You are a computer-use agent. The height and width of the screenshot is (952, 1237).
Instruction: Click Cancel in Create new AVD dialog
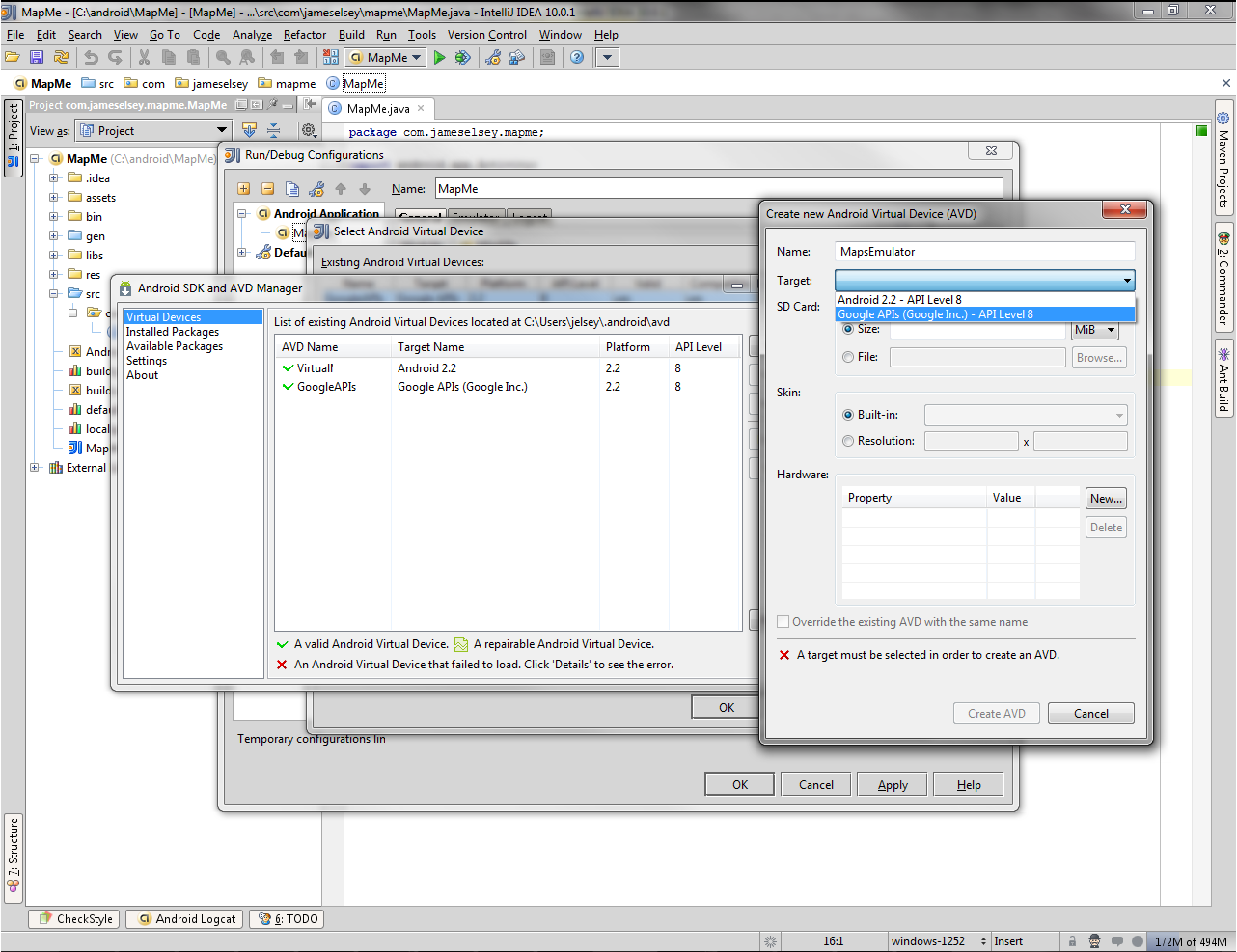[x=1091, y=714]
